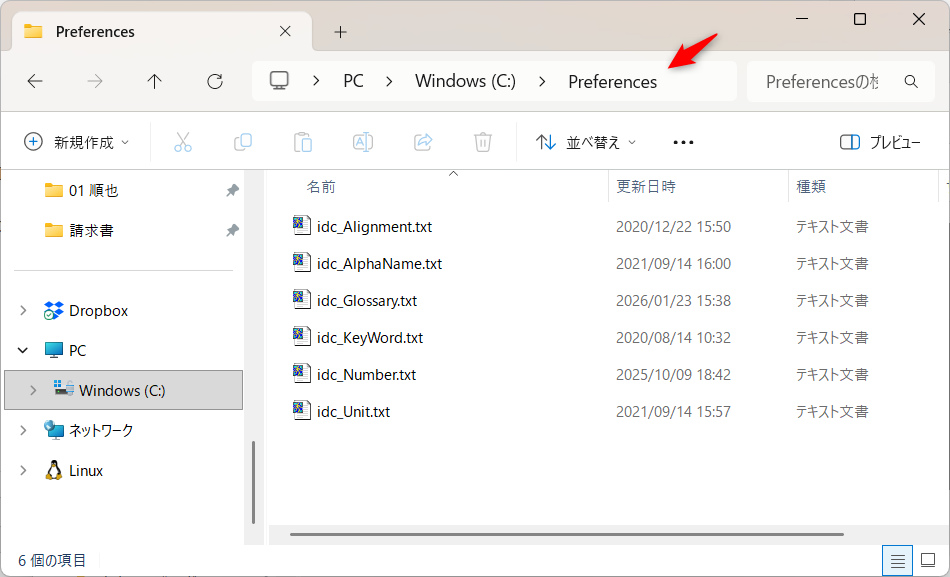Click the Delete trash can icon
This screenshot has height=577, width=950.
[x=483, y=142]
